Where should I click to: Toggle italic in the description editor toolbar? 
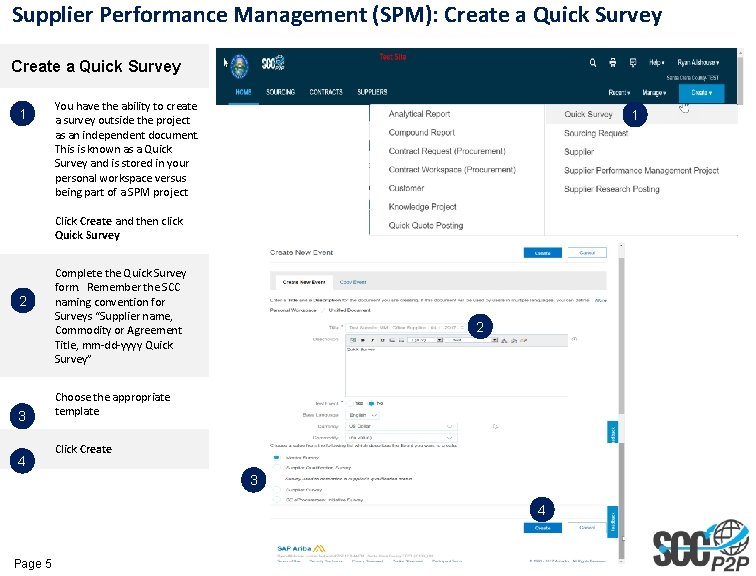[x=372, y=340]
